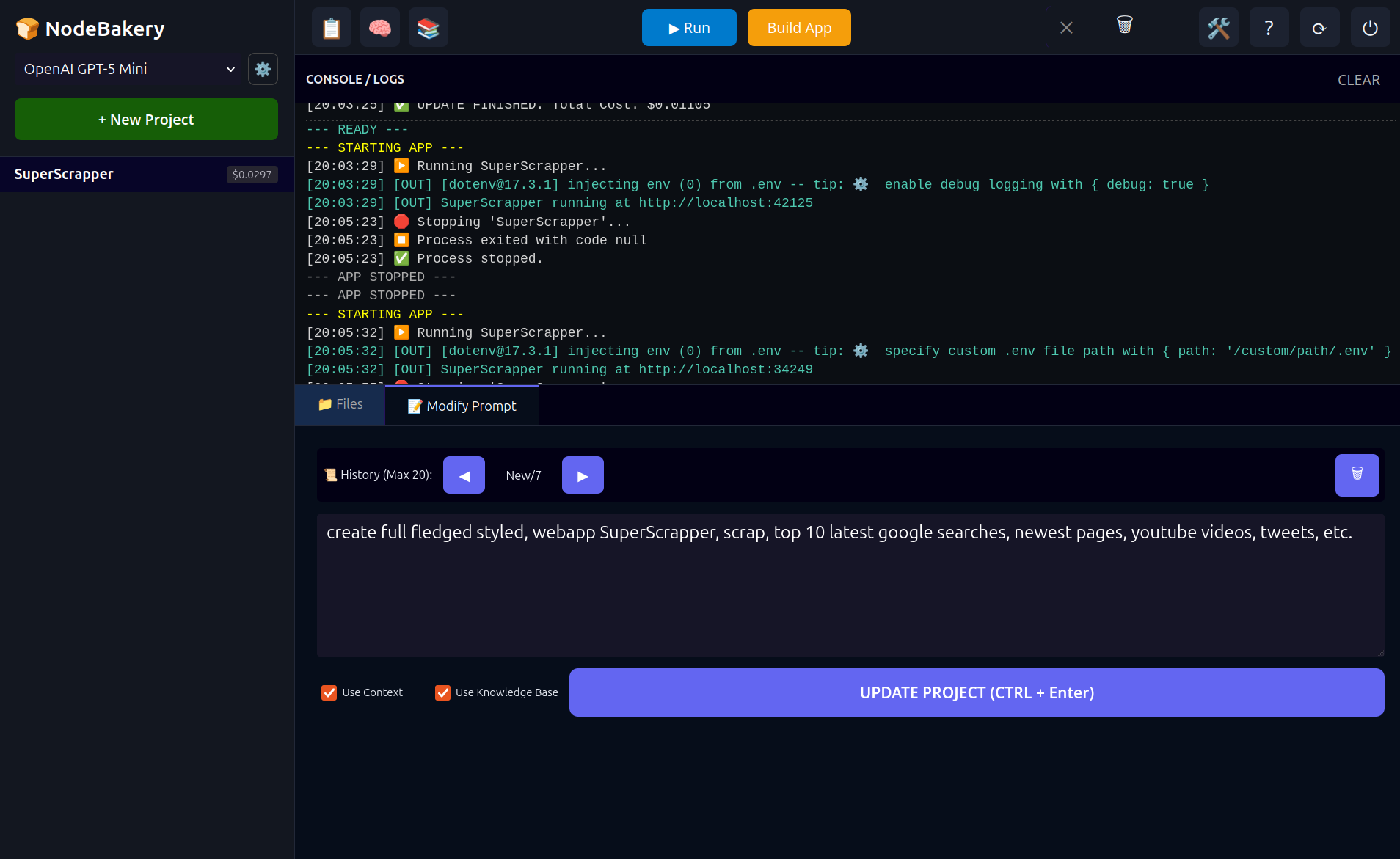Open model settings gear icon
The width and height of the screenshot is (1400, 859).
click(263, 69)
